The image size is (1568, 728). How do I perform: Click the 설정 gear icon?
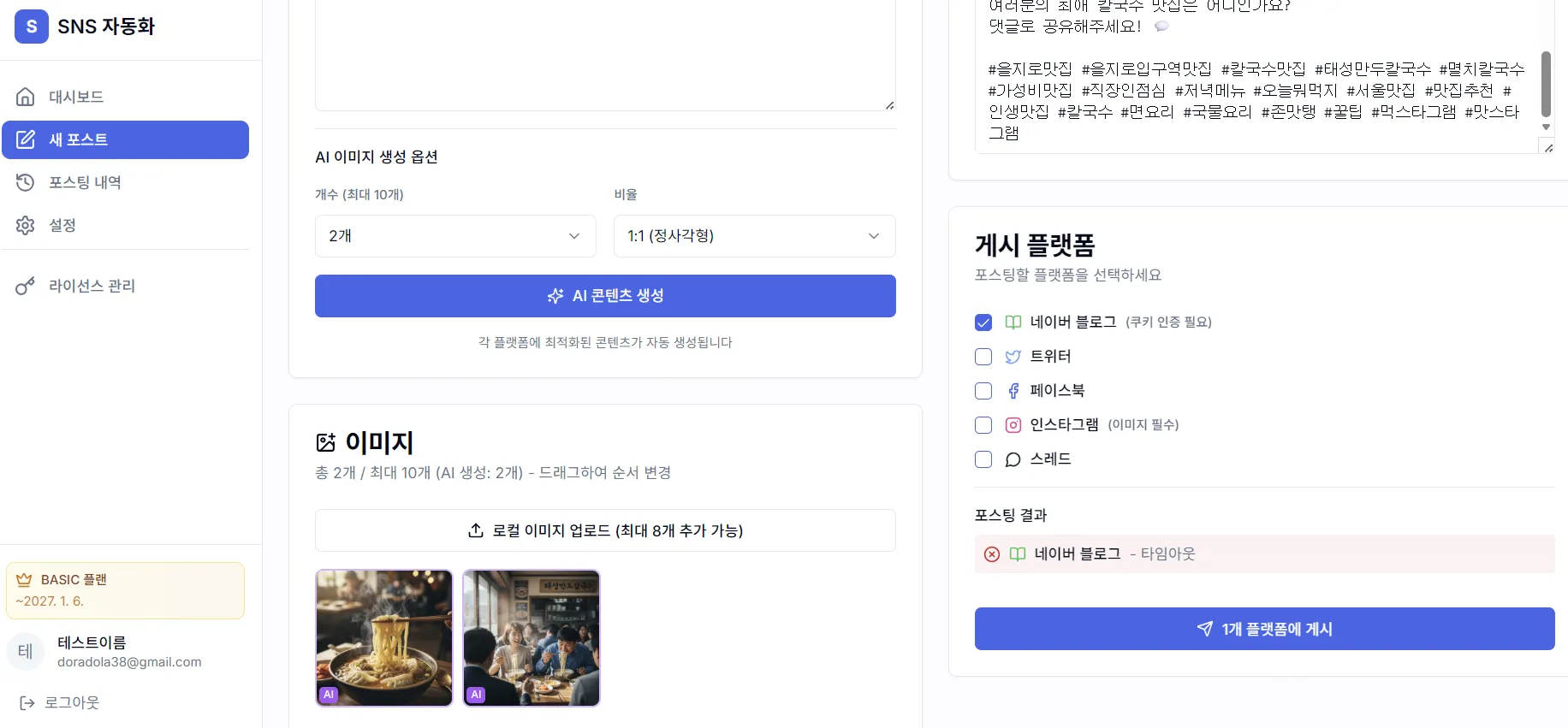pyautogui.click(x=26, y=225)
